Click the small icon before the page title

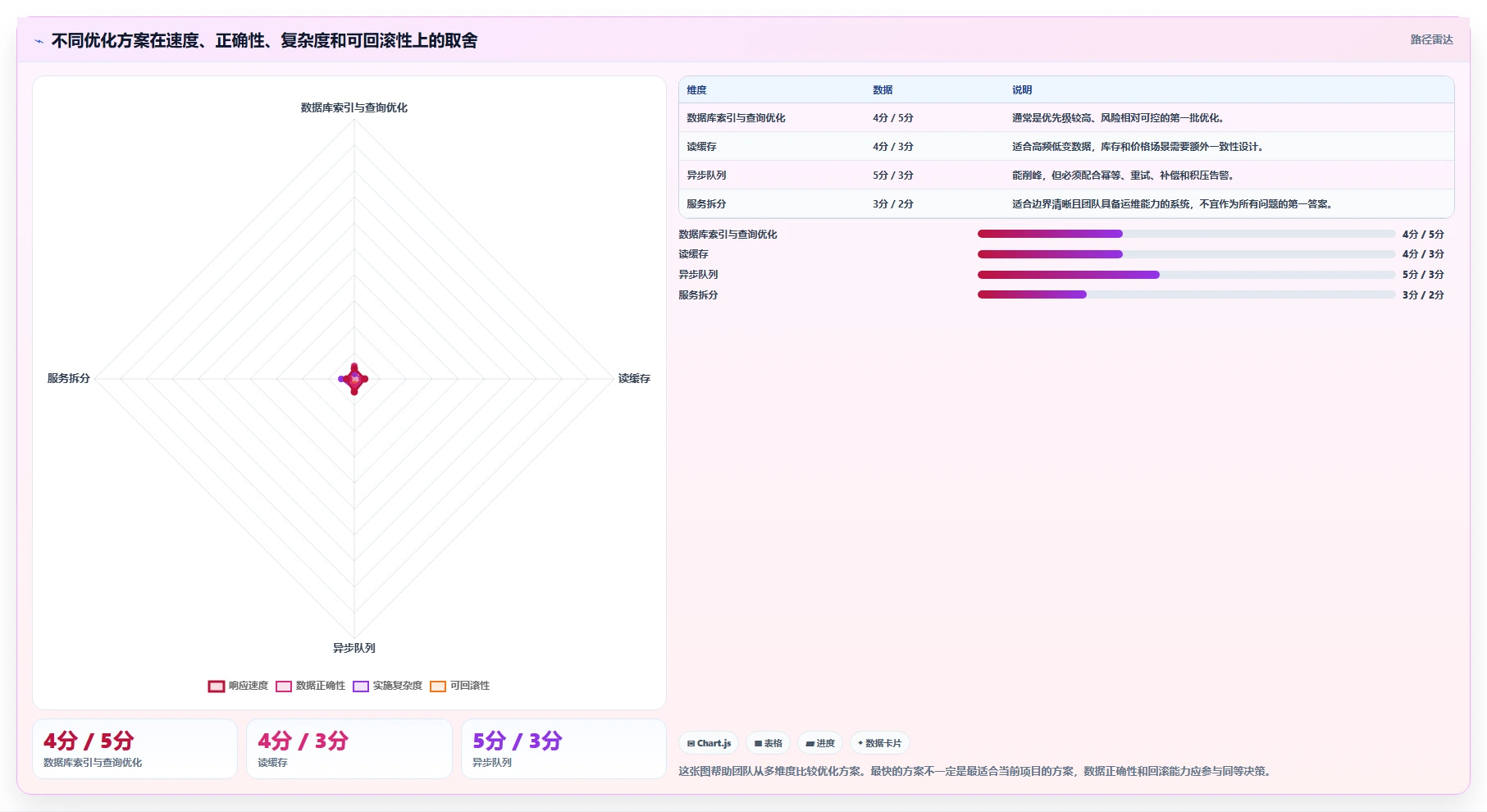tap(39, 41)
